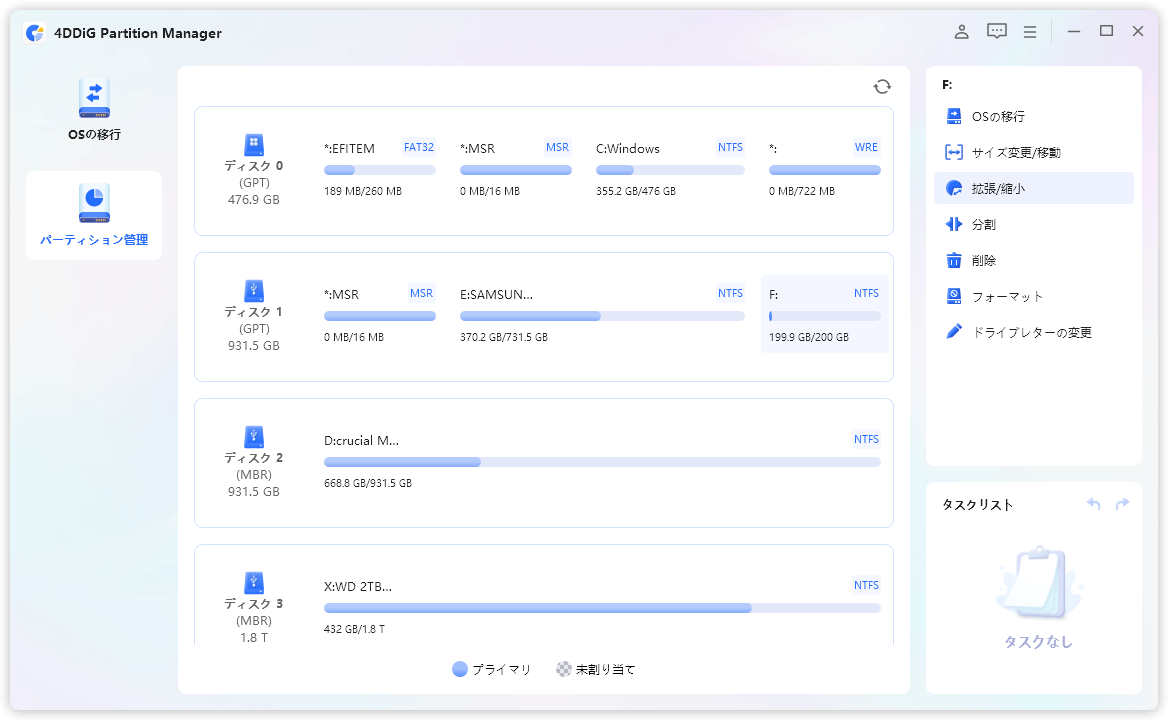Click the 拡張/縮小 pie icon
This screenshot has height=720, width=1168.
[x=953, y=188]
